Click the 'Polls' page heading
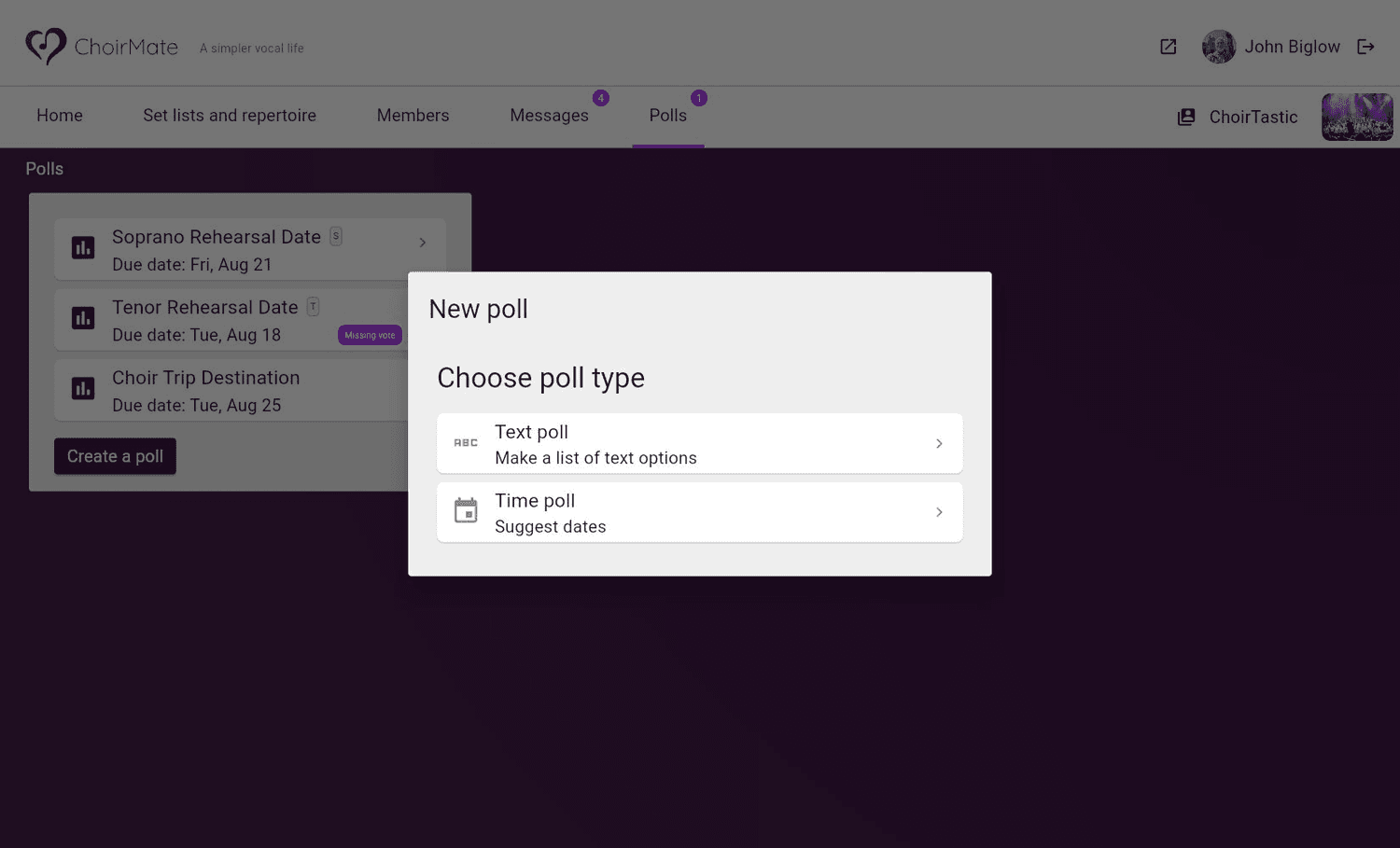The width and height of the screenshot is (1400, 848). click(45, 169)
